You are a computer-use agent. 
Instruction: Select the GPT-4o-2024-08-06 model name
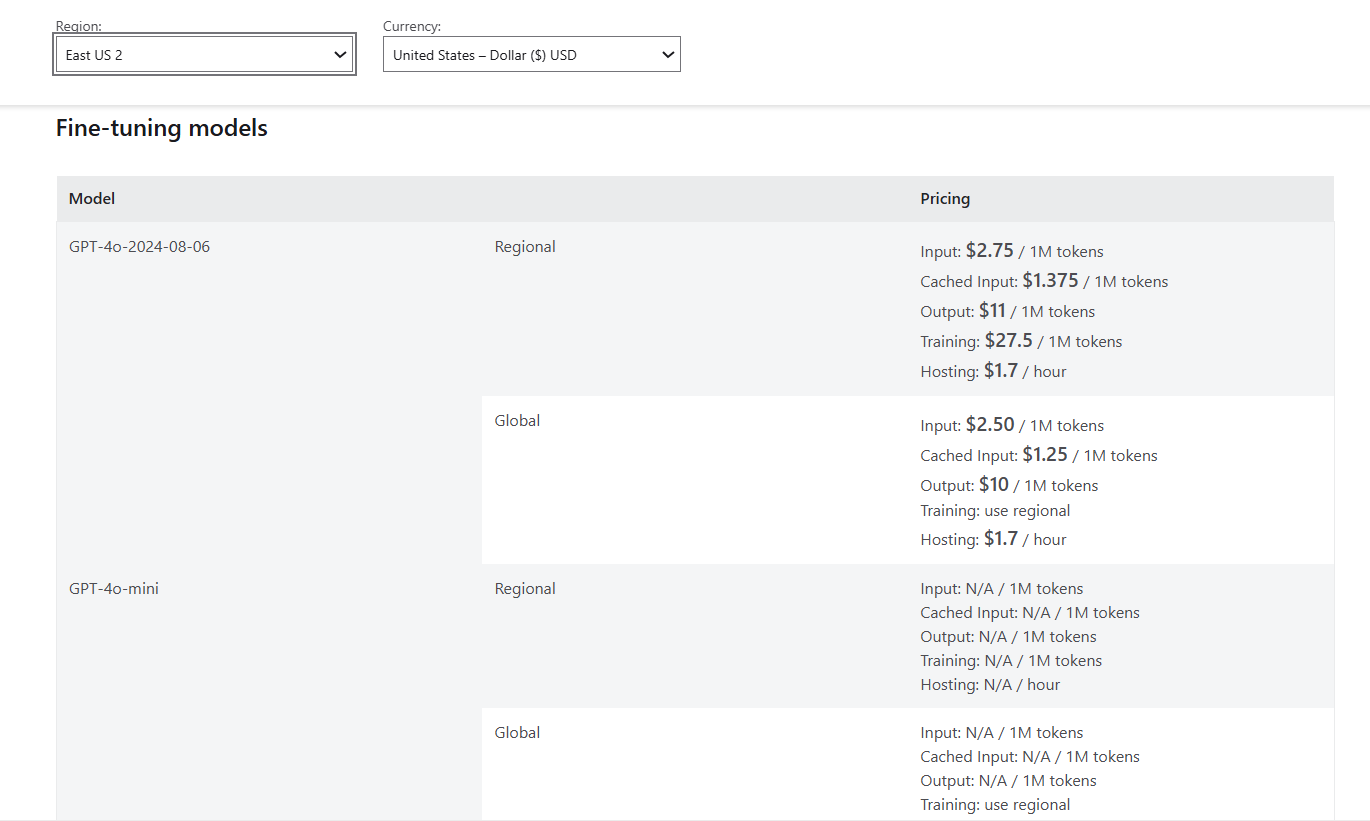pos(139,247)
